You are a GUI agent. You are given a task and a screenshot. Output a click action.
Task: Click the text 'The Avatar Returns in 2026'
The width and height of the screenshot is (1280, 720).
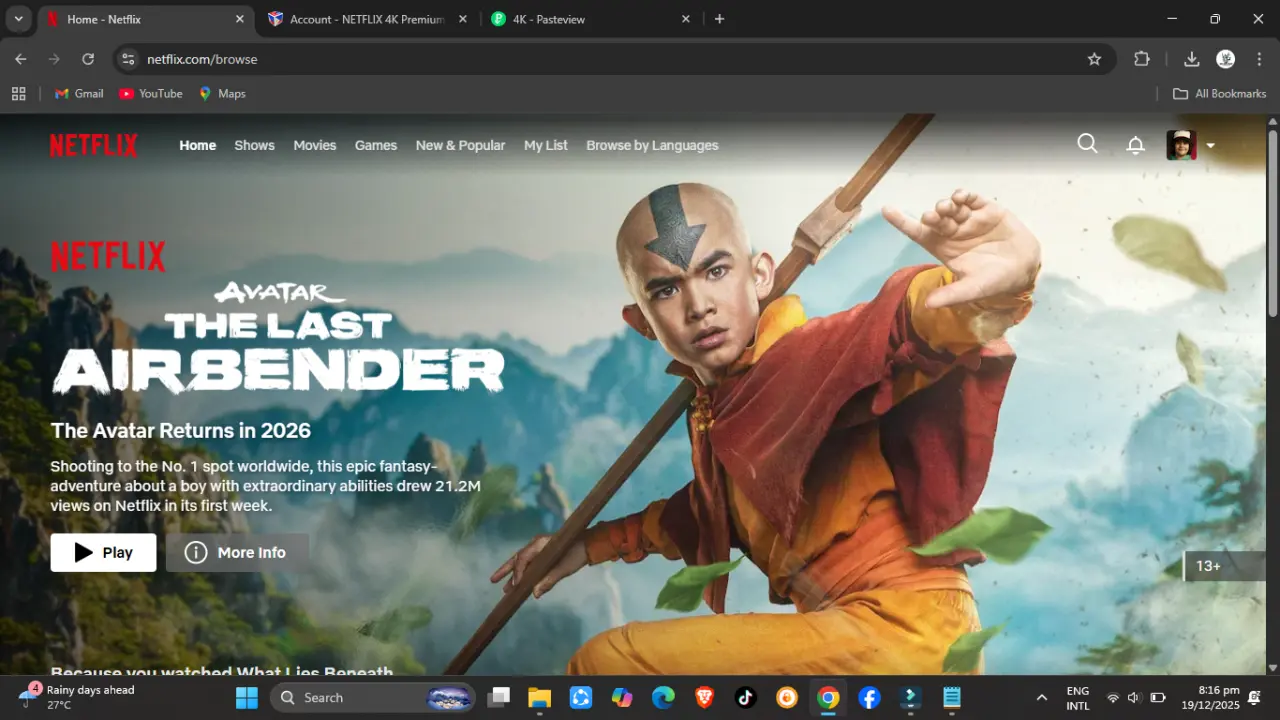[181, 430]
